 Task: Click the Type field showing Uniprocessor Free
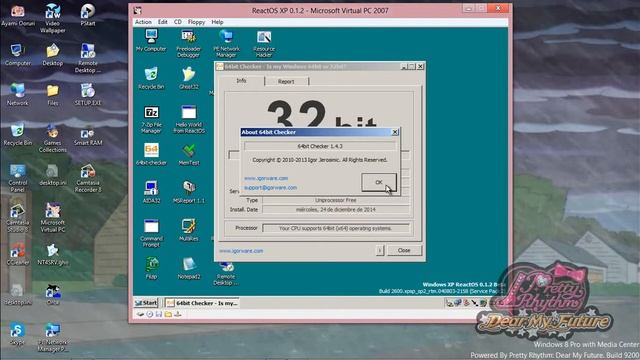(336, 200)
